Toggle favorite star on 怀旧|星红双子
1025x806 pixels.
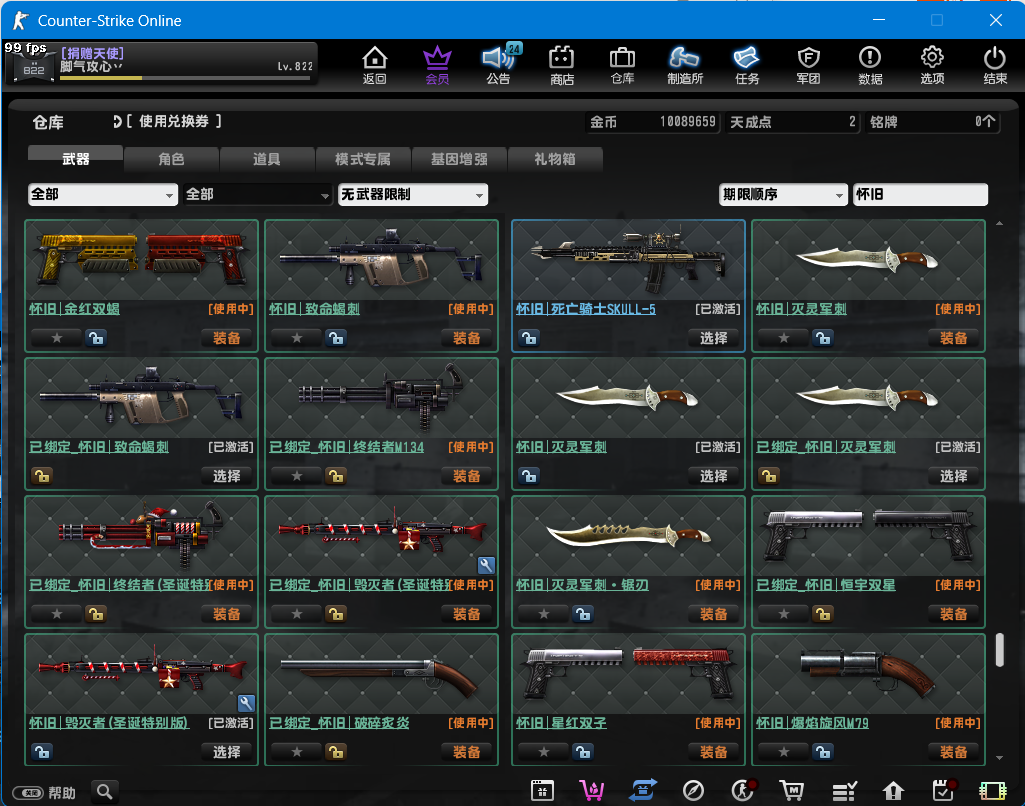(x=543, y=752)
